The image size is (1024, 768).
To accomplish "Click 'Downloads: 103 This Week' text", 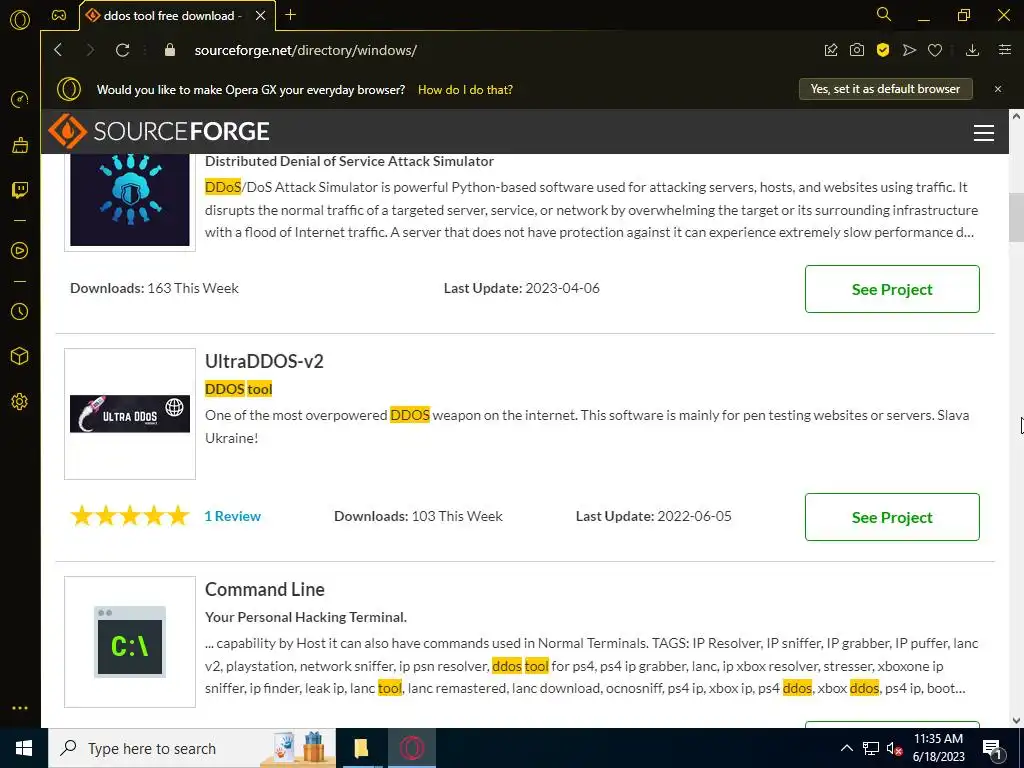I will pos(419,516).
